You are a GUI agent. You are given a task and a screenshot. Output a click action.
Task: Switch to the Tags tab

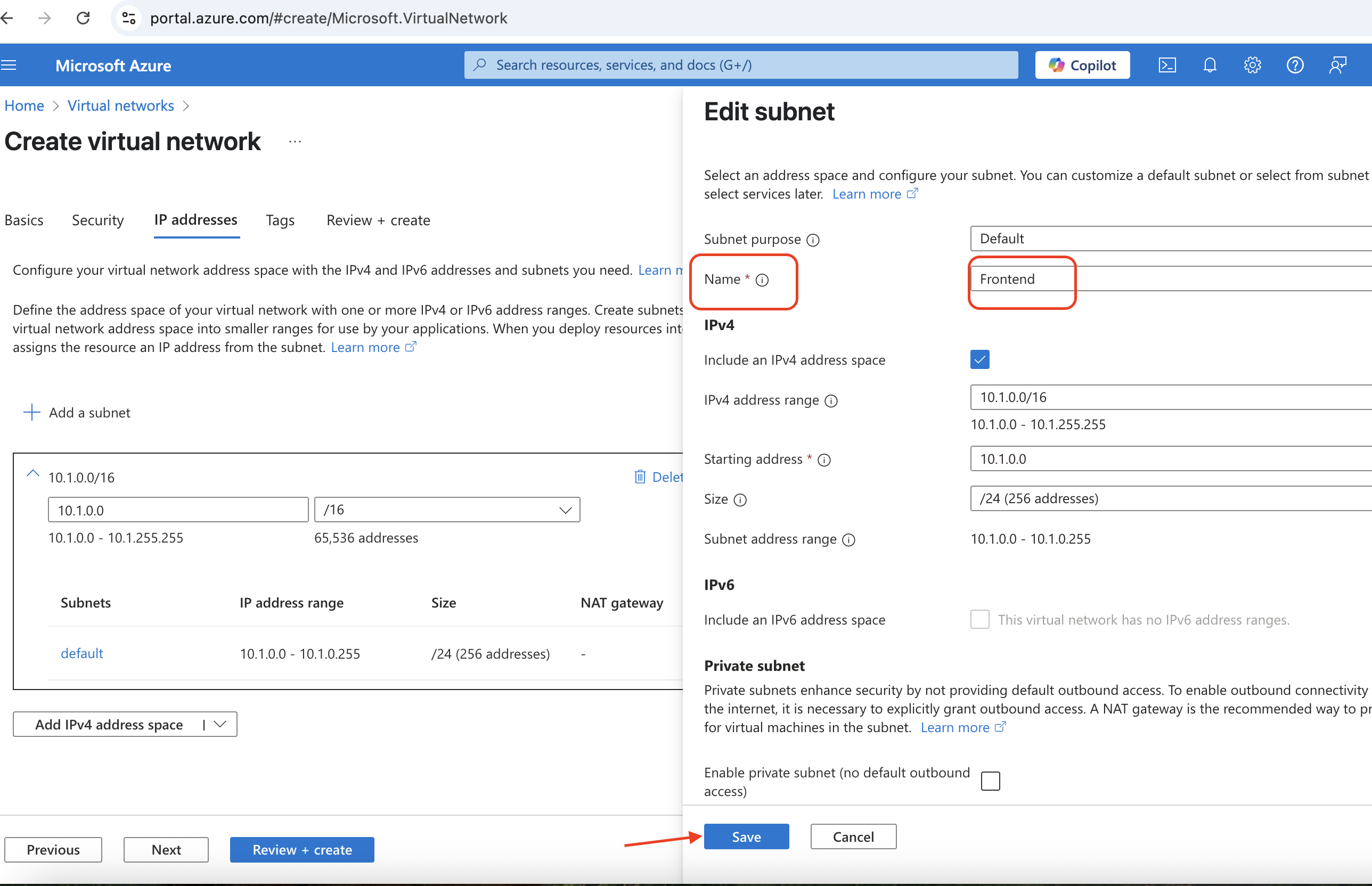coord(280,220)
